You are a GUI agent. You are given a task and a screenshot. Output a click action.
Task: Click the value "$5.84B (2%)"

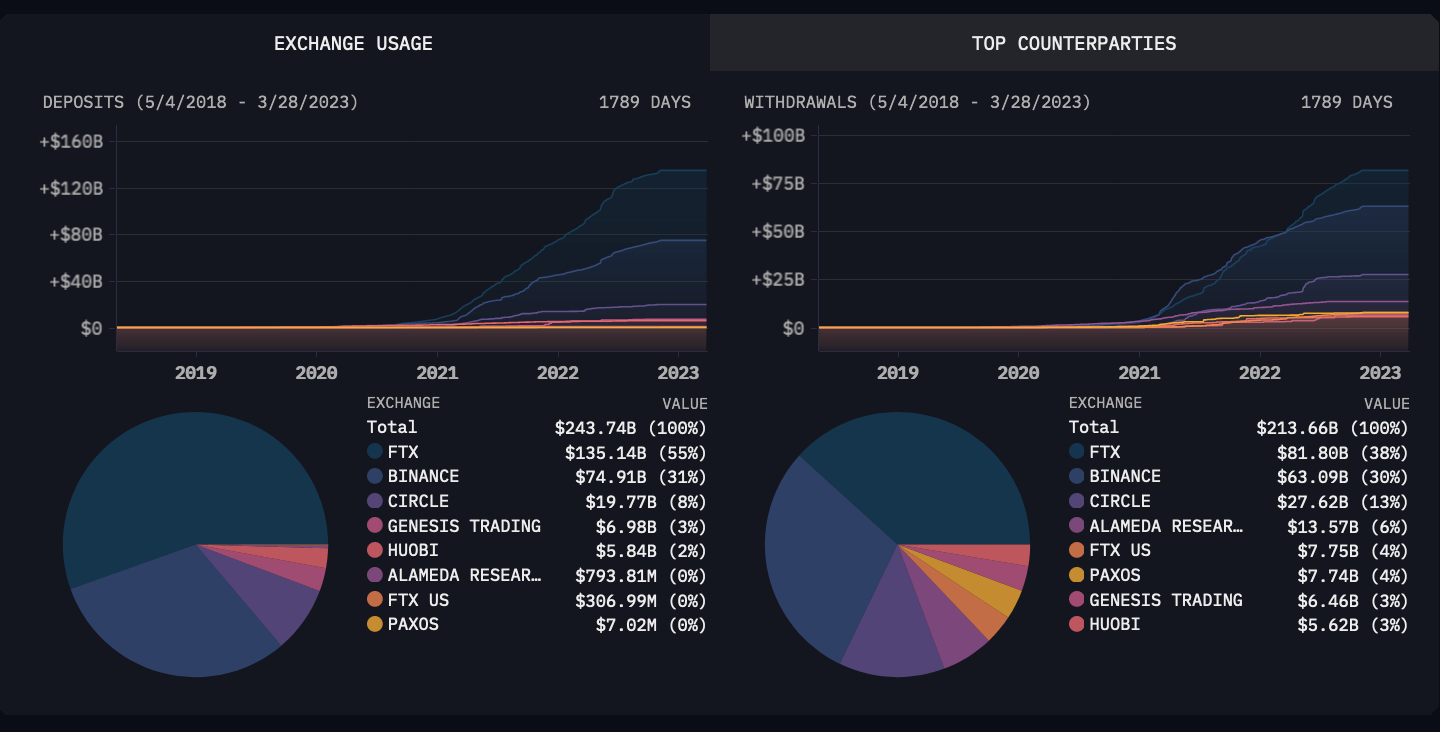(x=651, y=550)
